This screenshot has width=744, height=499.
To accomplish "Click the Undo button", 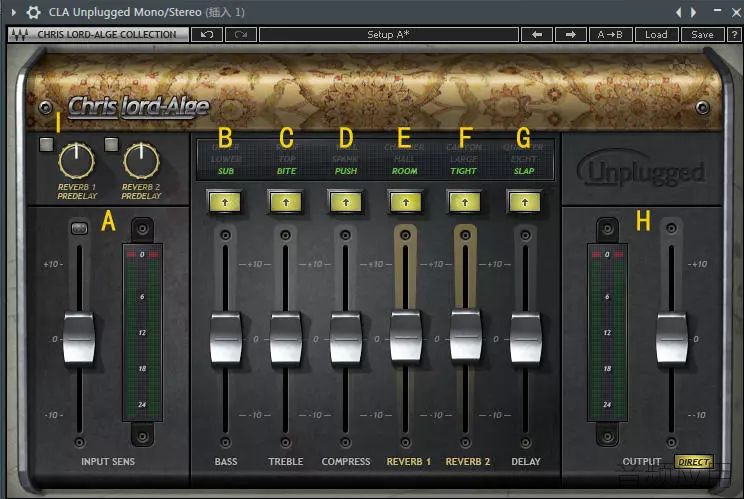I will 207,35.
